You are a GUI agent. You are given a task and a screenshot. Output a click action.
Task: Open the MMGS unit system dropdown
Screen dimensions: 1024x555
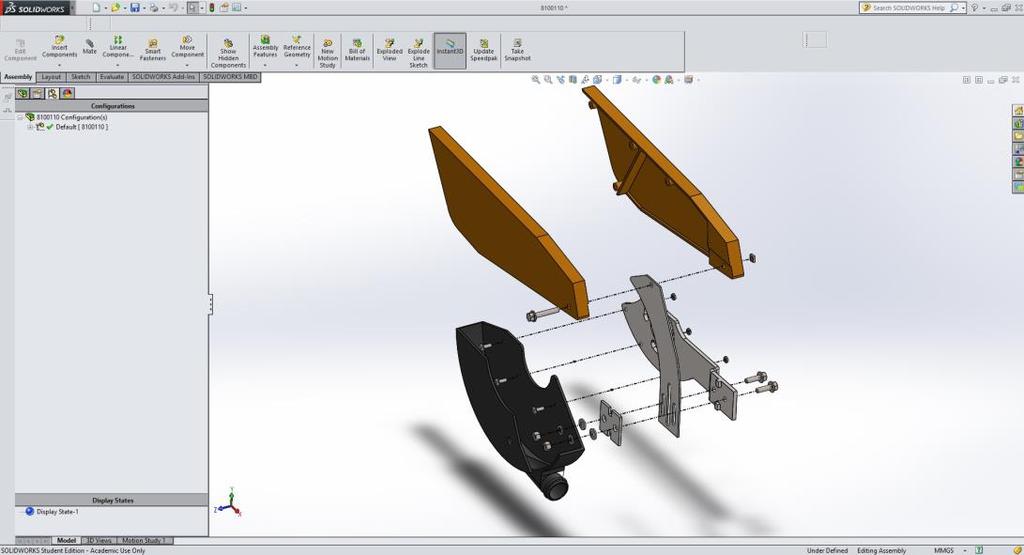(967, 550)
